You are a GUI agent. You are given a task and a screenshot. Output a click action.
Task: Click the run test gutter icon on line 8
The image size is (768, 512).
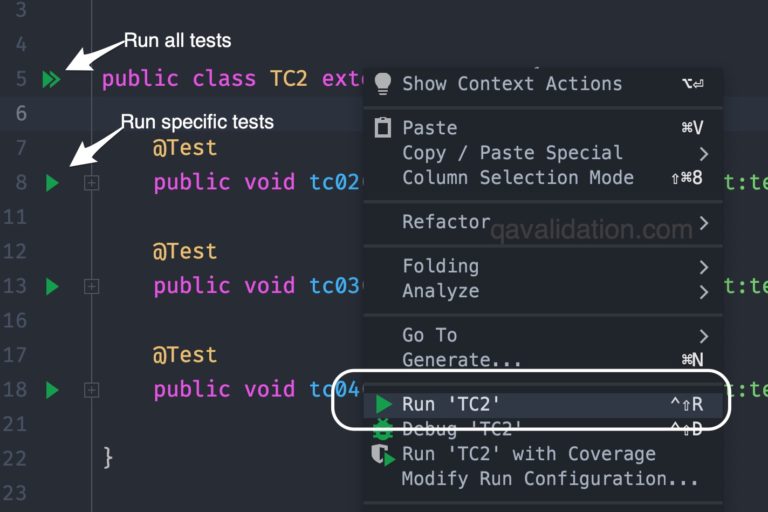53,183
